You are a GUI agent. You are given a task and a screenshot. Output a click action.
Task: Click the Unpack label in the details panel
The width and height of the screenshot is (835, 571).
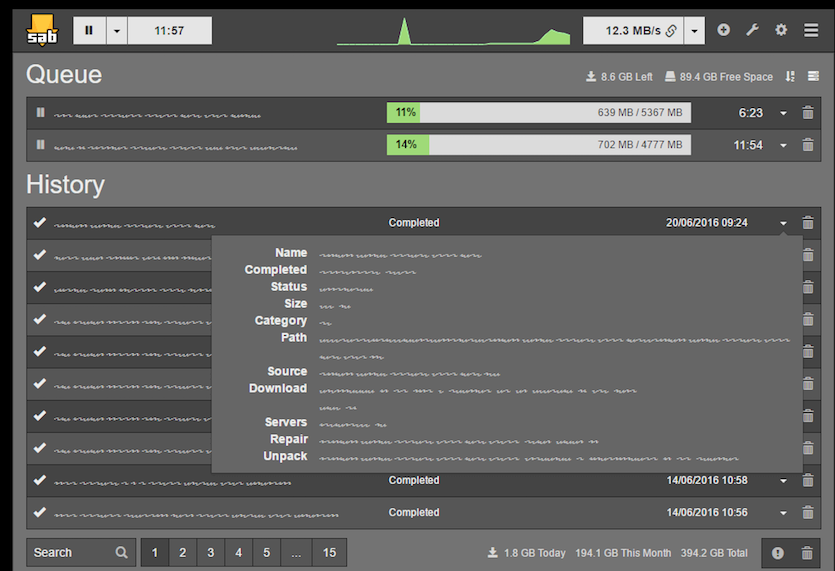click(x=285, y=456)
